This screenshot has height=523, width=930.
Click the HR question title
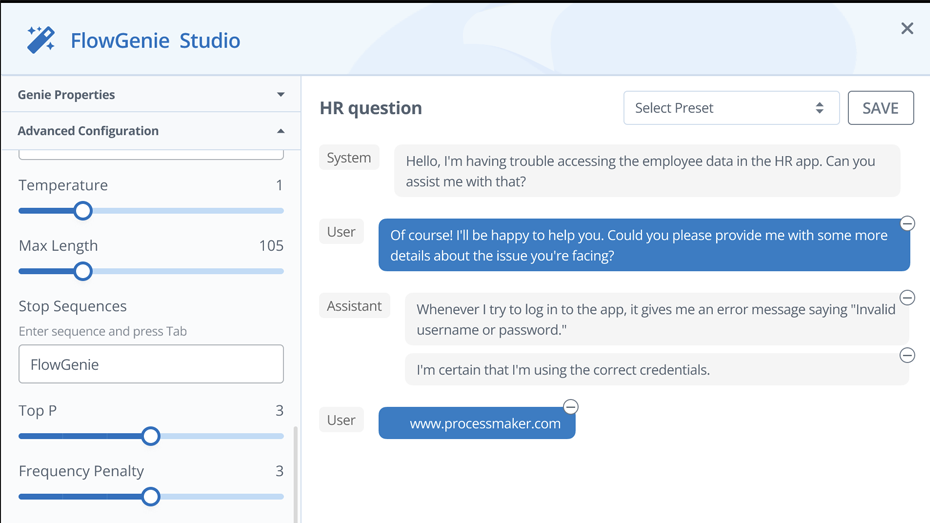click(371, 108)
